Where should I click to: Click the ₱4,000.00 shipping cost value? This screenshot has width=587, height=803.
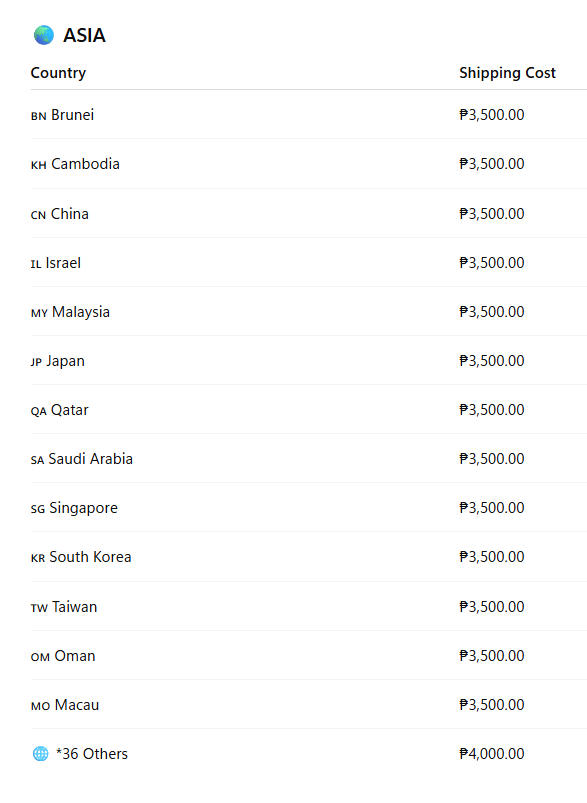(x=492, y=754)
